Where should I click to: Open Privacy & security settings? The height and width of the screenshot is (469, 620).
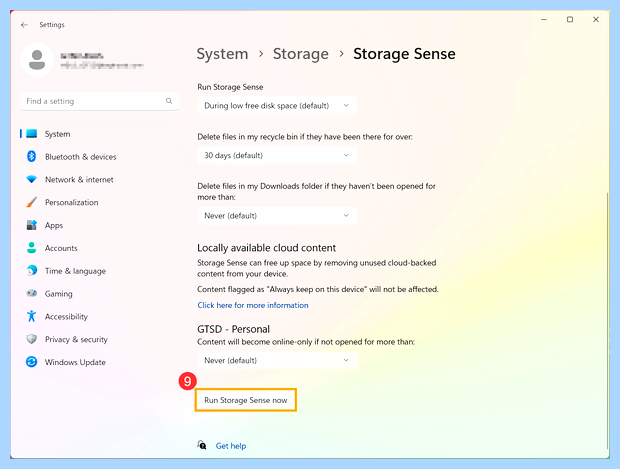point(99,340)
